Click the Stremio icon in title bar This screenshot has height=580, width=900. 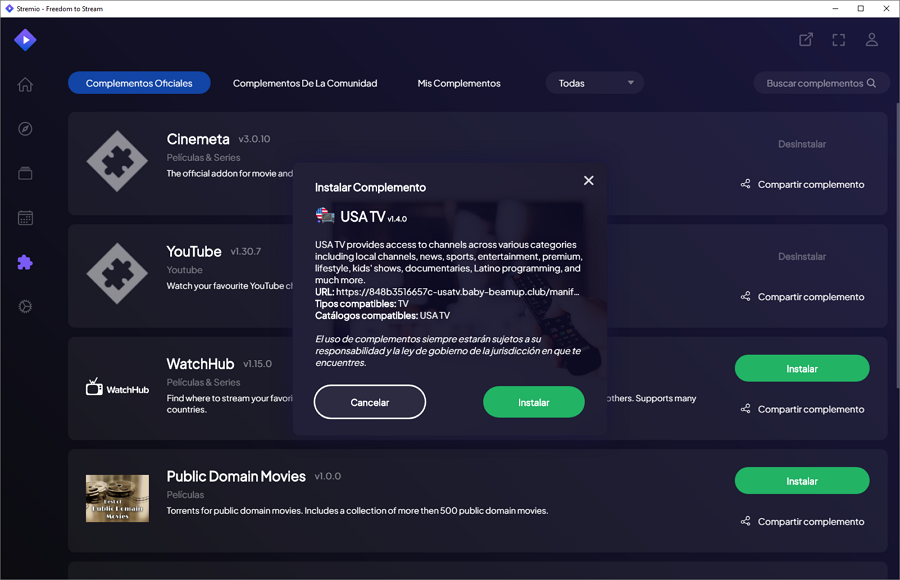click(x=9, y=9)
